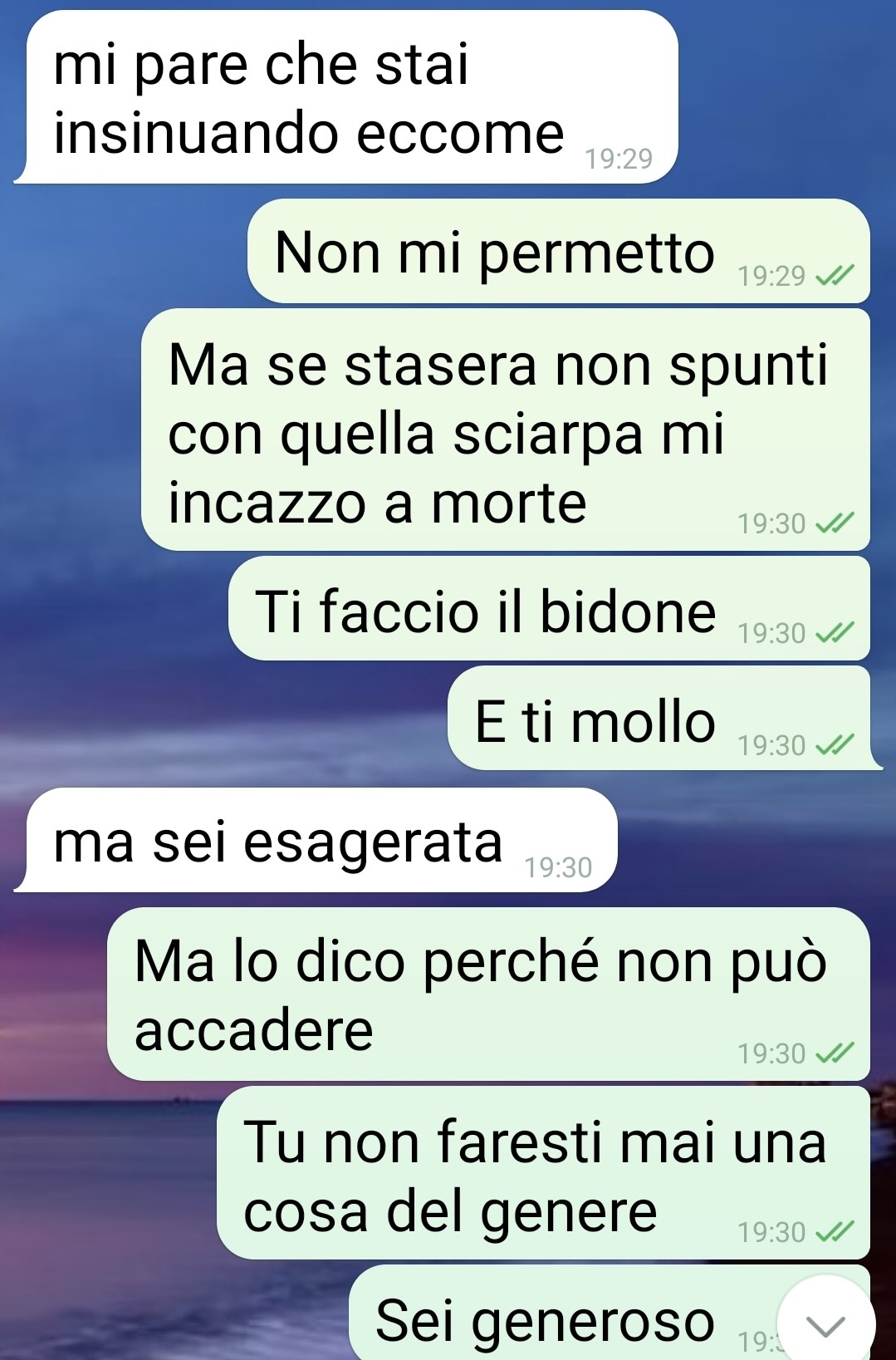Tap double ticks on 'incazzo a morte' message
Viewport: 896px width, 1360px height.
tap(835, 523)
